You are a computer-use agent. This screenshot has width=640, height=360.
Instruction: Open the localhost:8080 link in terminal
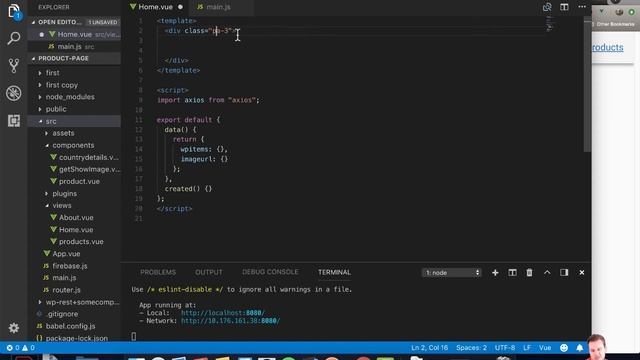223,313
